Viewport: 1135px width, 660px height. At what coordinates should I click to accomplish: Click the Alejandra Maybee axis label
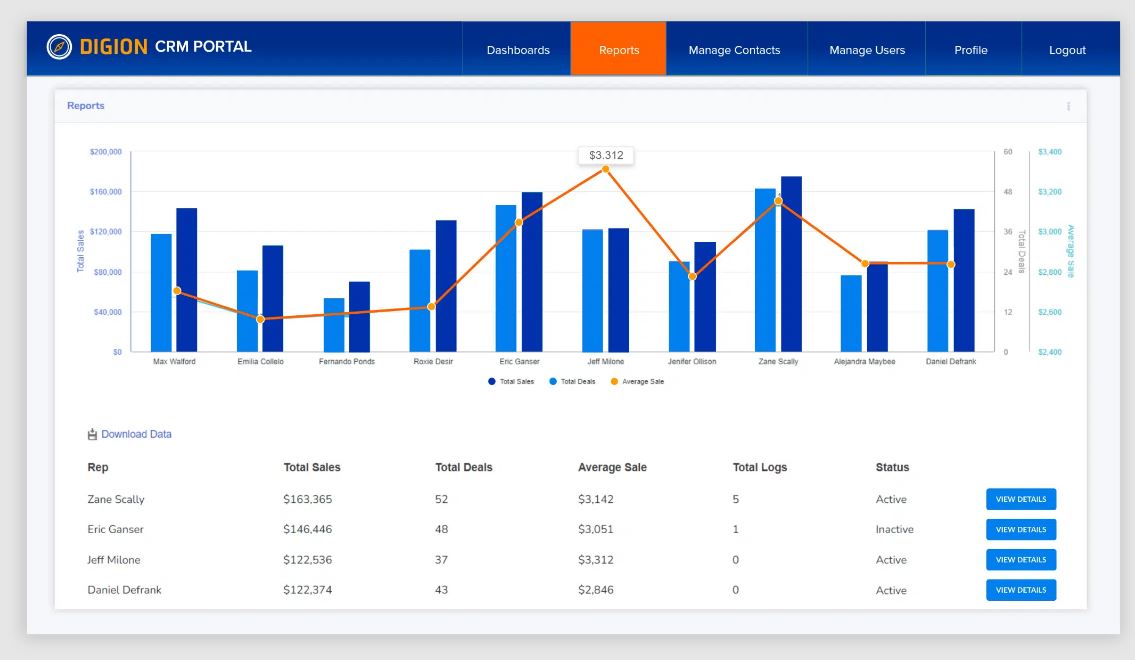point(864,361)
